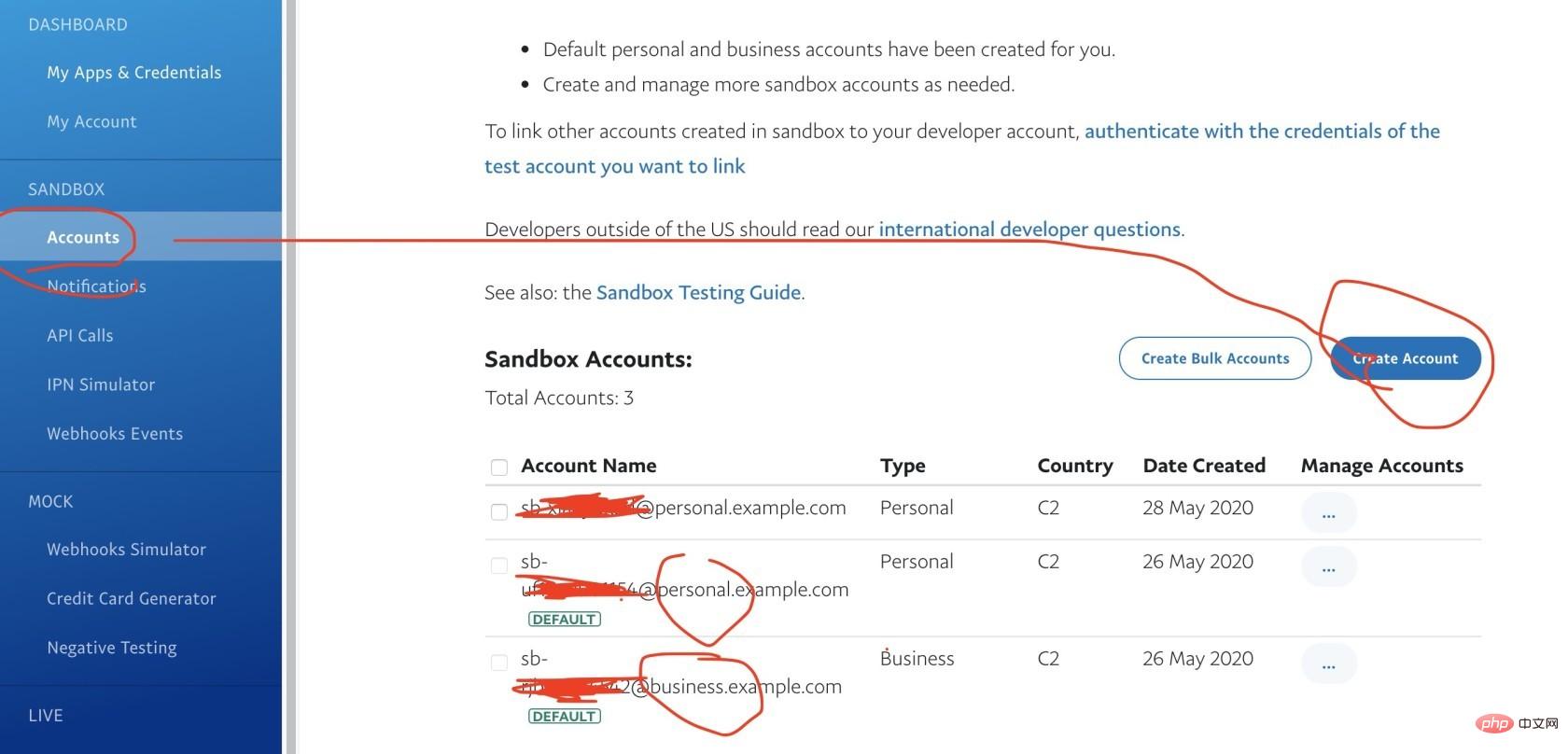This screenshot has width=1568, height=754.
Task: Open the IPN Simulator
Action: [x=101, y=384]
